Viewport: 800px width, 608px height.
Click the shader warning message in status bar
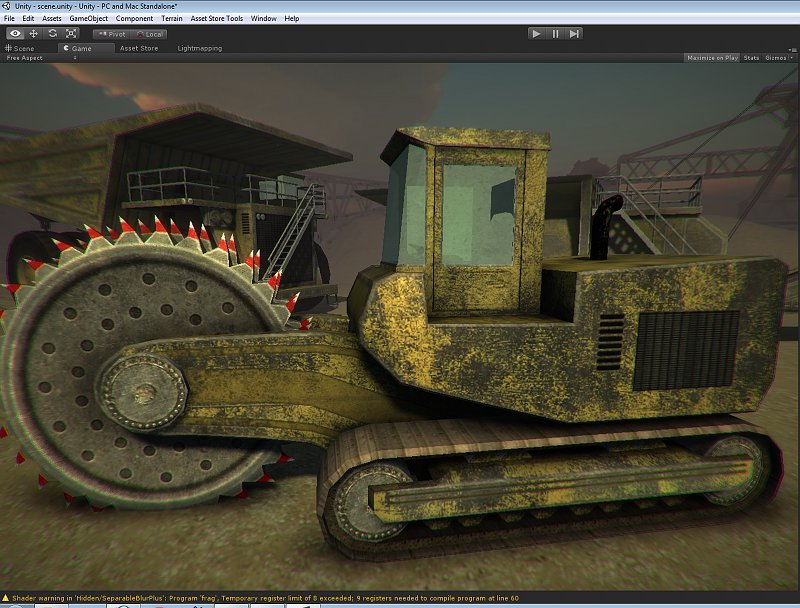[x=265, y=598]
